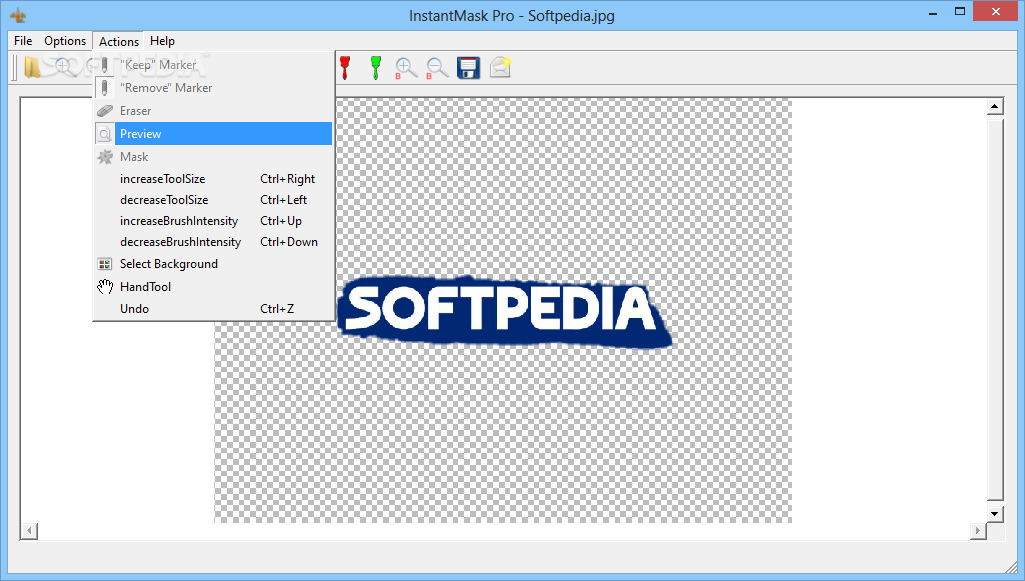The width and height of the screenshot is (1025, 581).
Task: Click the Remove Marker pencil icon
Action: tap(105, 88)
